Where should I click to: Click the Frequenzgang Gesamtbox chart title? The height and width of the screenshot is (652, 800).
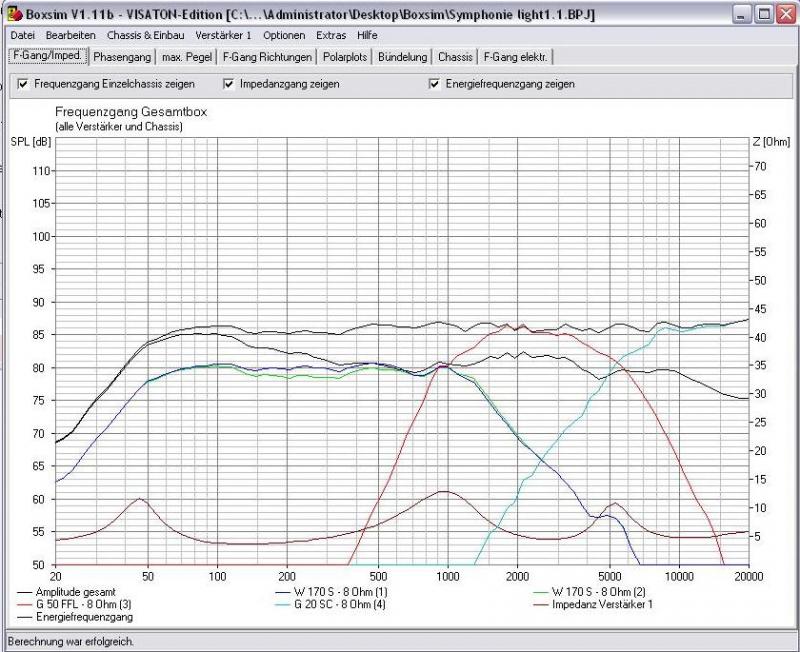131,112
